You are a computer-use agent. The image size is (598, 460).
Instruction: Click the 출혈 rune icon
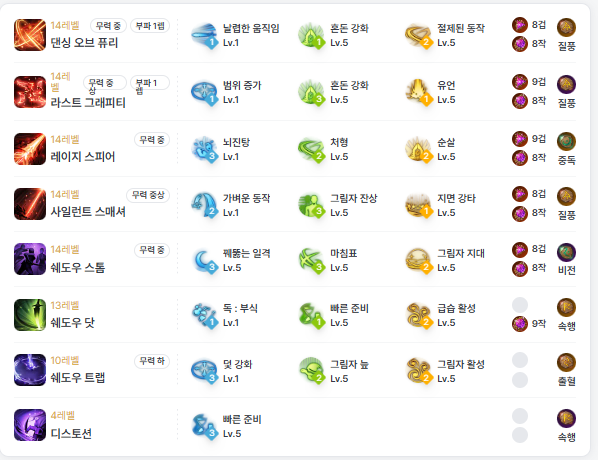pyautogui.click(x=566, y=363)
